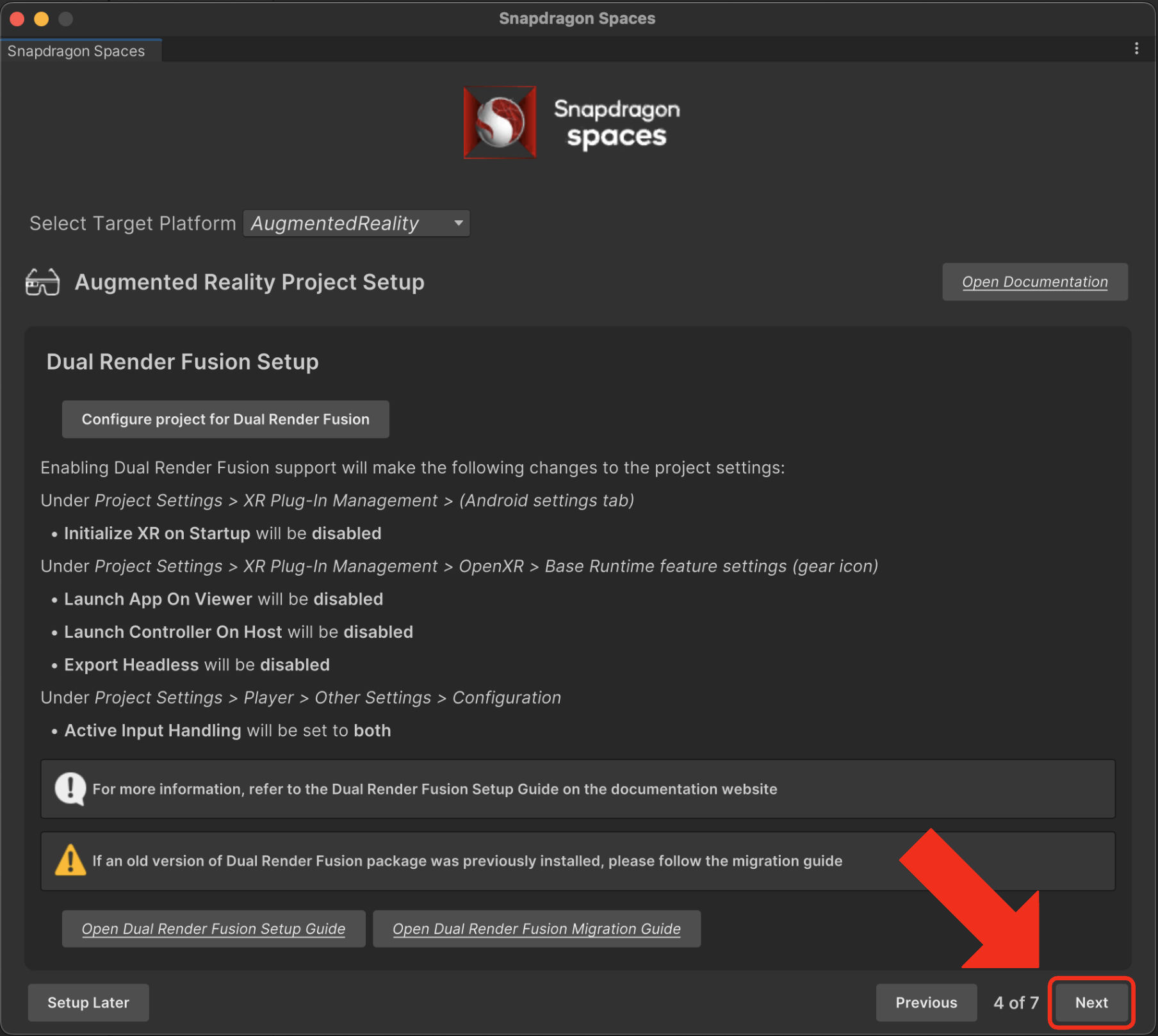
Task: Click 'Launch Controller On Host' bullet text
Action: click(x=173, y=632)
